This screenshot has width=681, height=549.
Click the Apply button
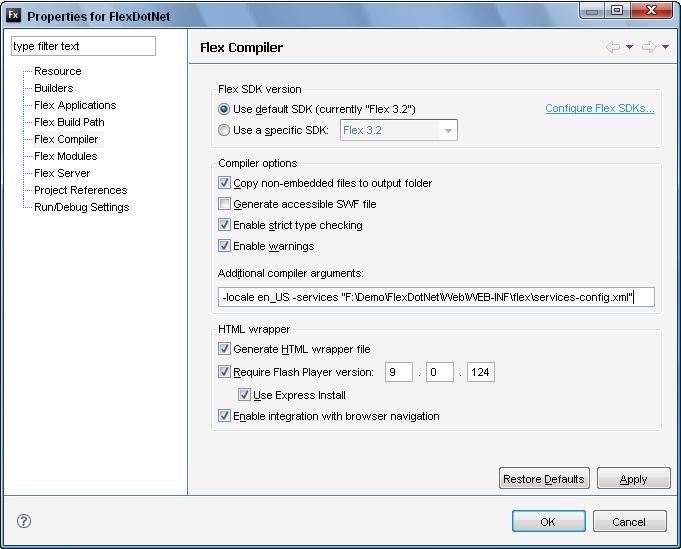[x=633, y=479]
